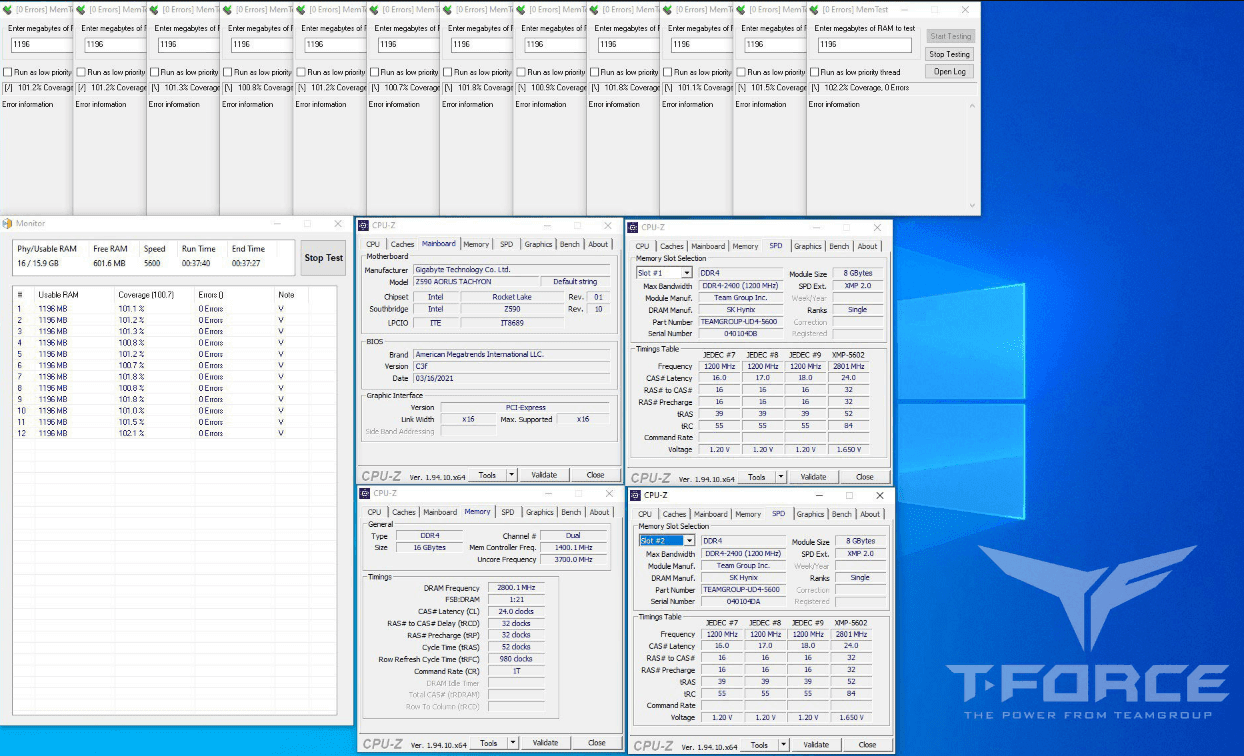Open Log in the MemTest window
Screen dimensions: 1244x756
point(949,72)
